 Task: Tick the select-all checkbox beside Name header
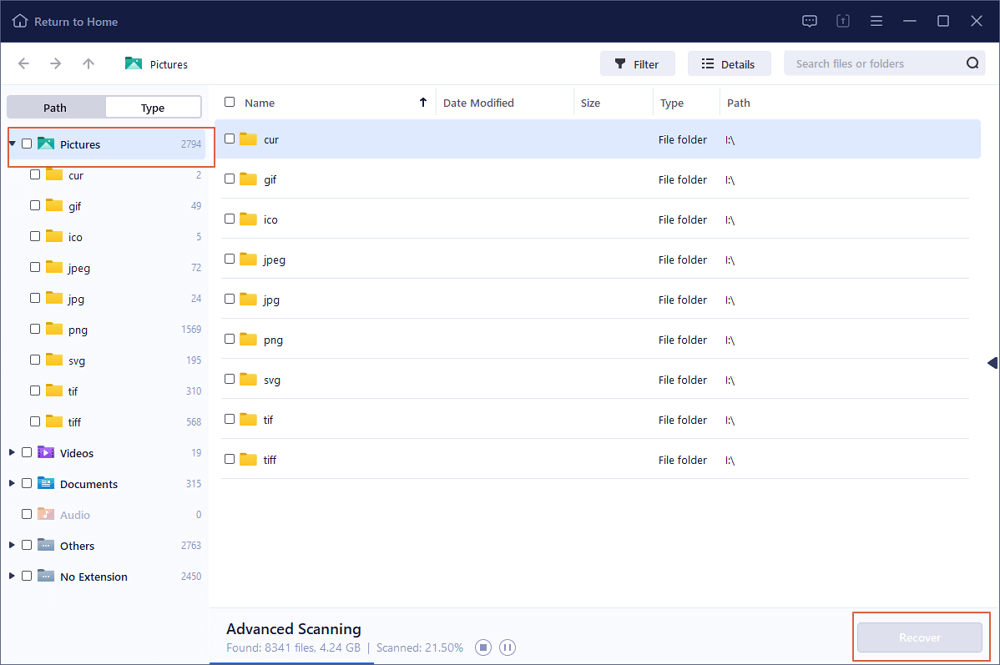pyautogui.click(x=230, y=102)
